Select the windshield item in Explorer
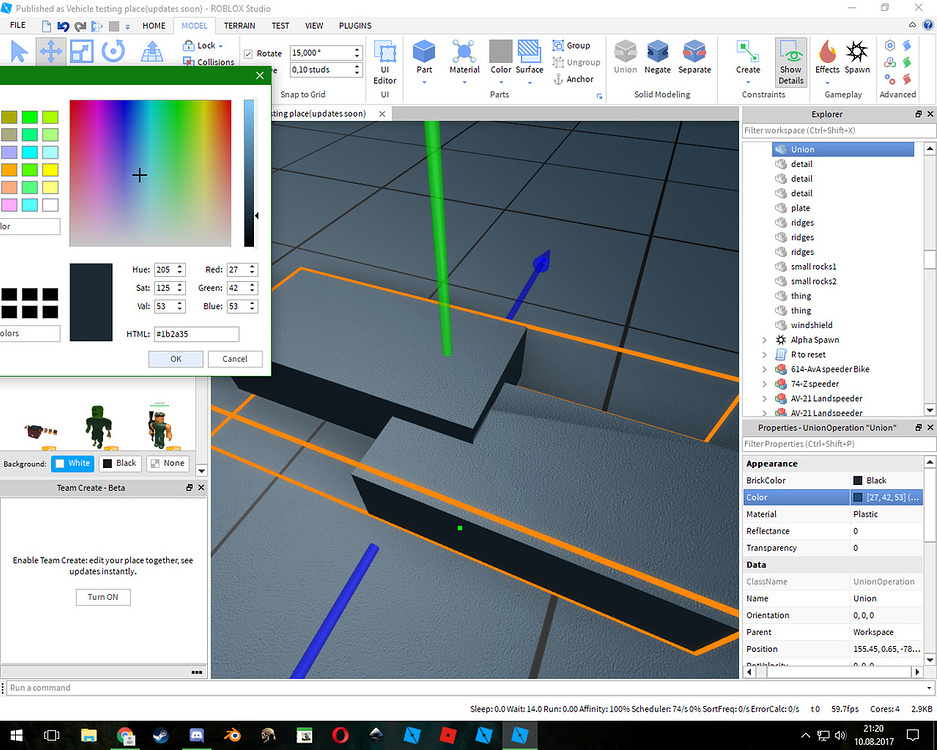The image size is (937, 750). click(811, 325)
